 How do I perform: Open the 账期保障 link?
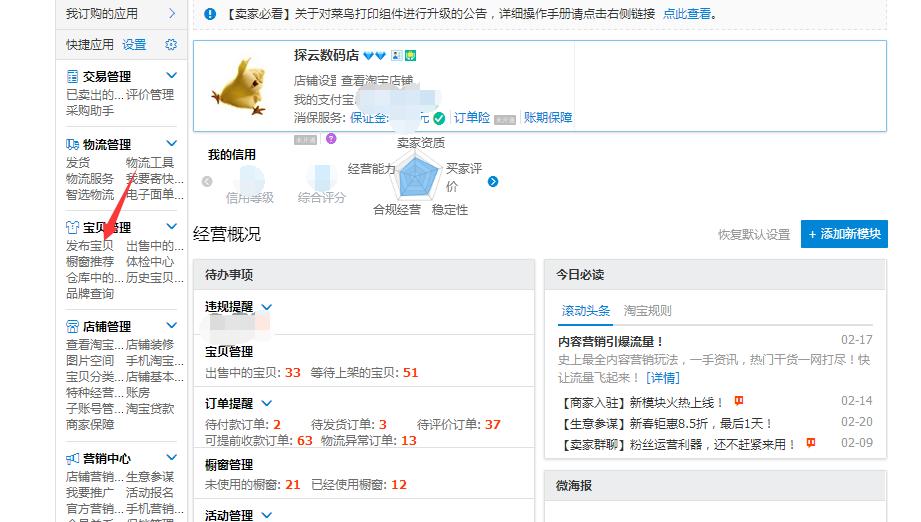[x=548, y=117]
